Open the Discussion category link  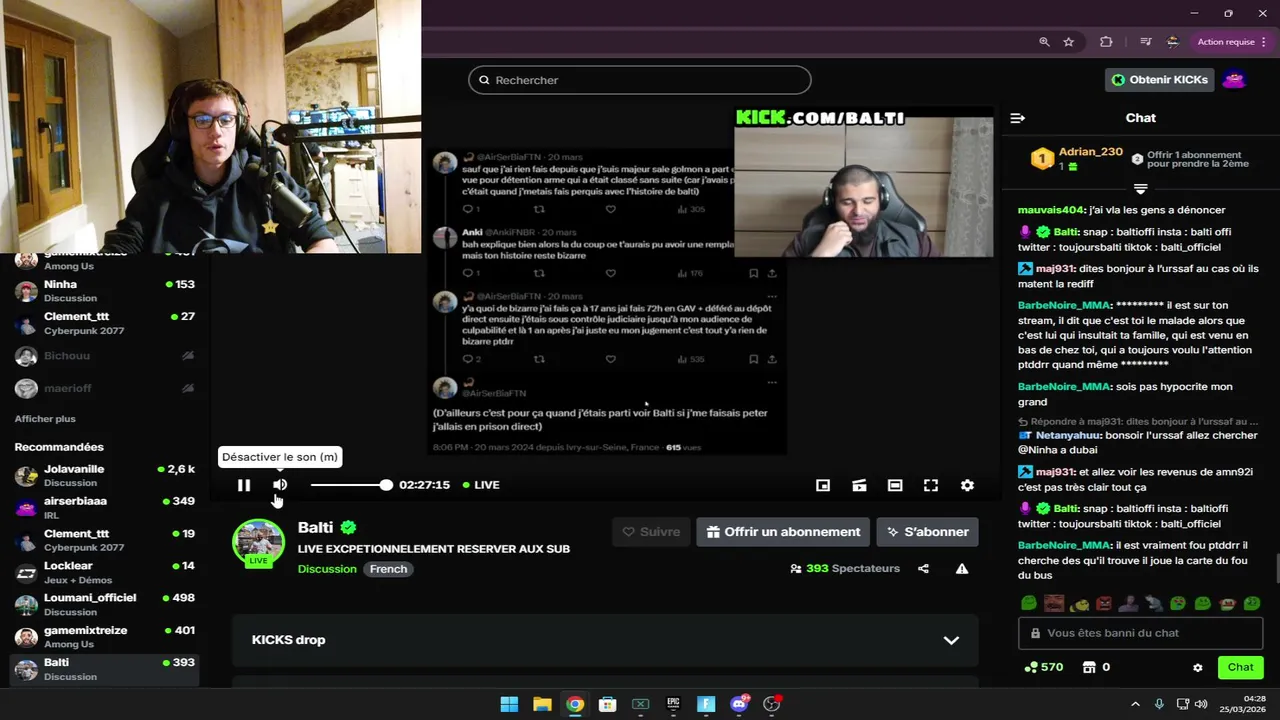(327, 569)
